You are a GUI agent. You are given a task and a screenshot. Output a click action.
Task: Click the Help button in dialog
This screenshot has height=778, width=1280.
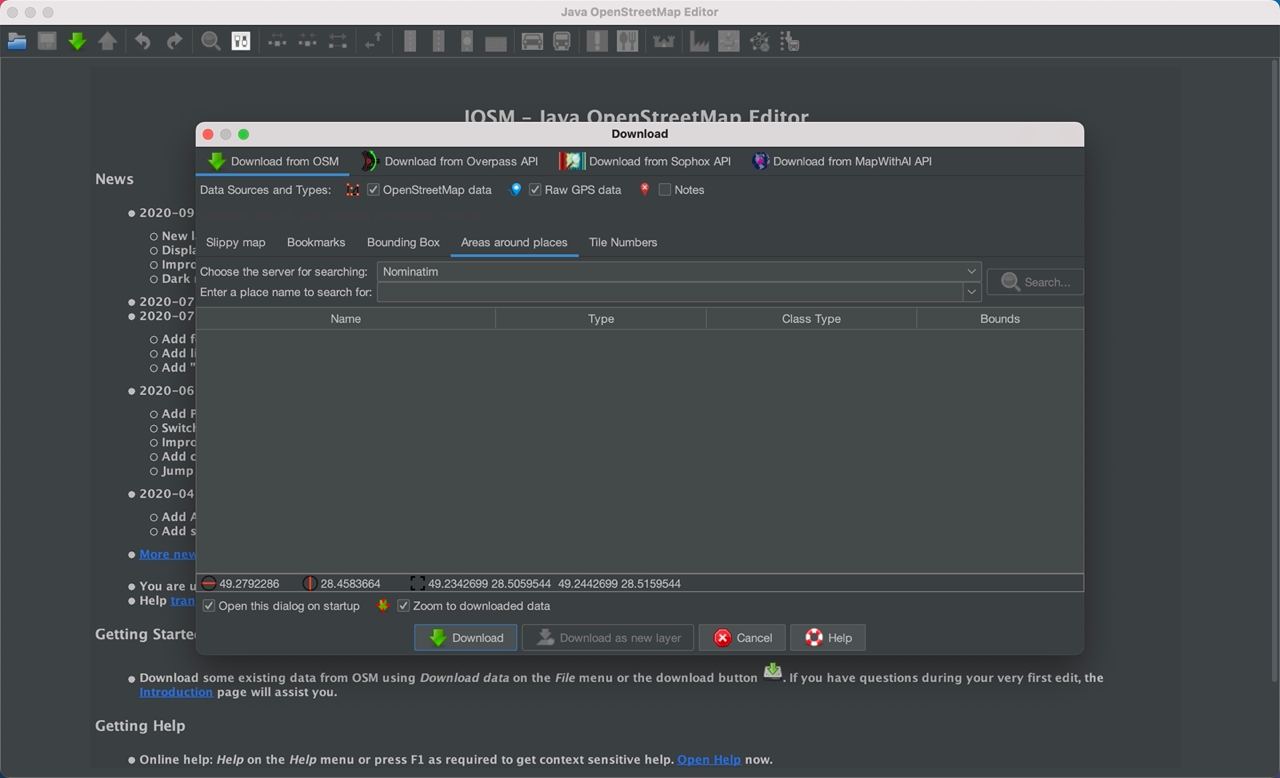click(x=828, y=638)
